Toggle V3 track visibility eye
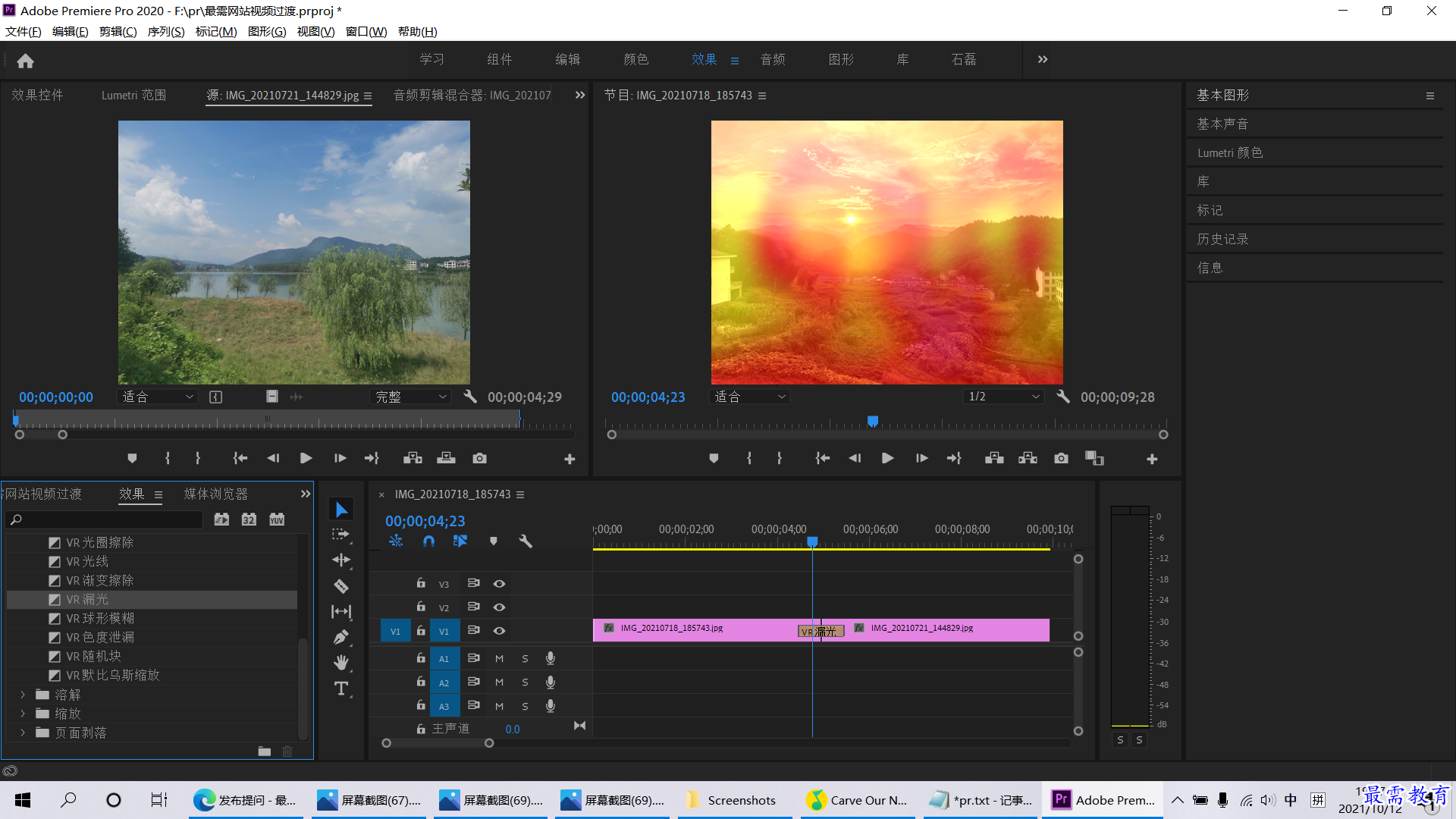The width and height of the screenshot is (1456, 819). click(x=499, y=584)
